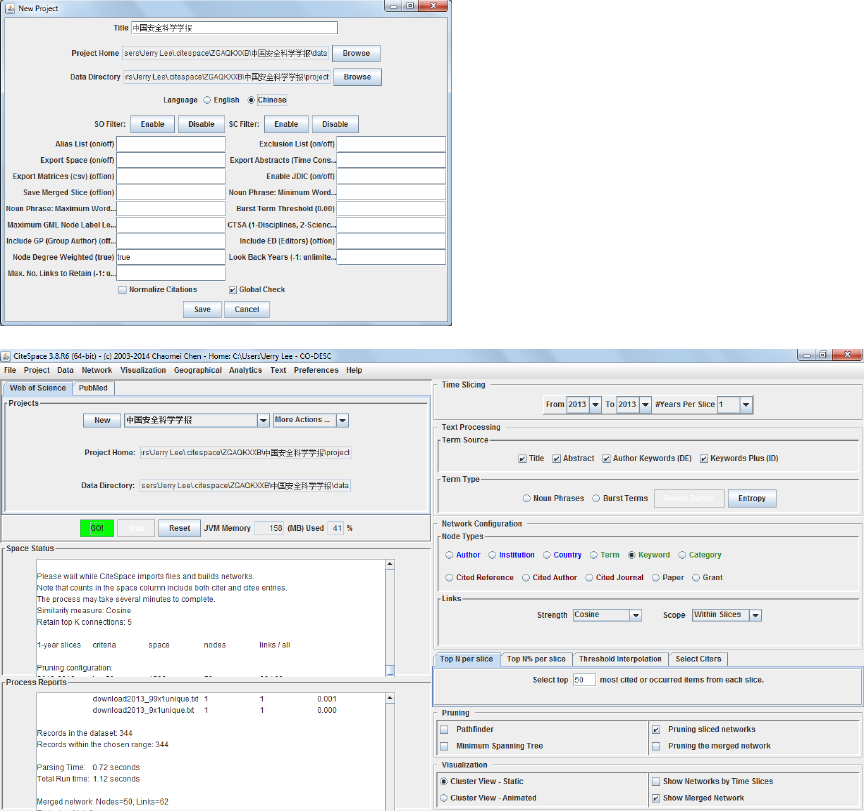Toggle the Global Check checkbox

coord(233,290)
